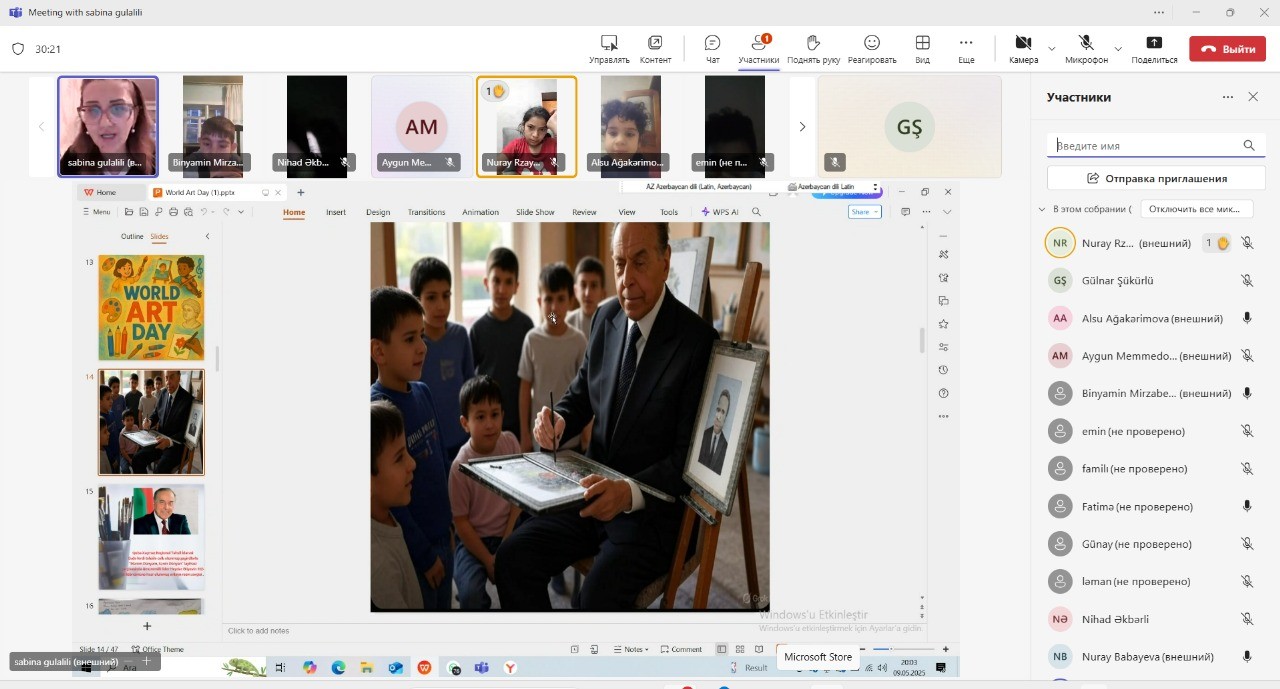Screen dimensions: 1280x689
Task: Expand the microphone options dropdown arrow
Action: (1118, 48)
